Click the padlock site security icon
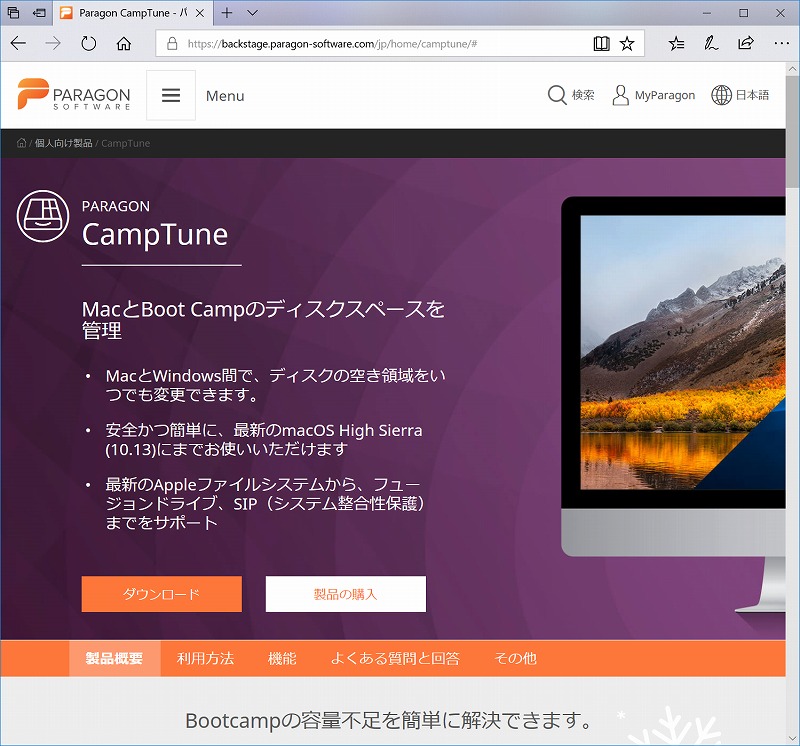Viewport: 800px width, 746px height. [172, 43]
